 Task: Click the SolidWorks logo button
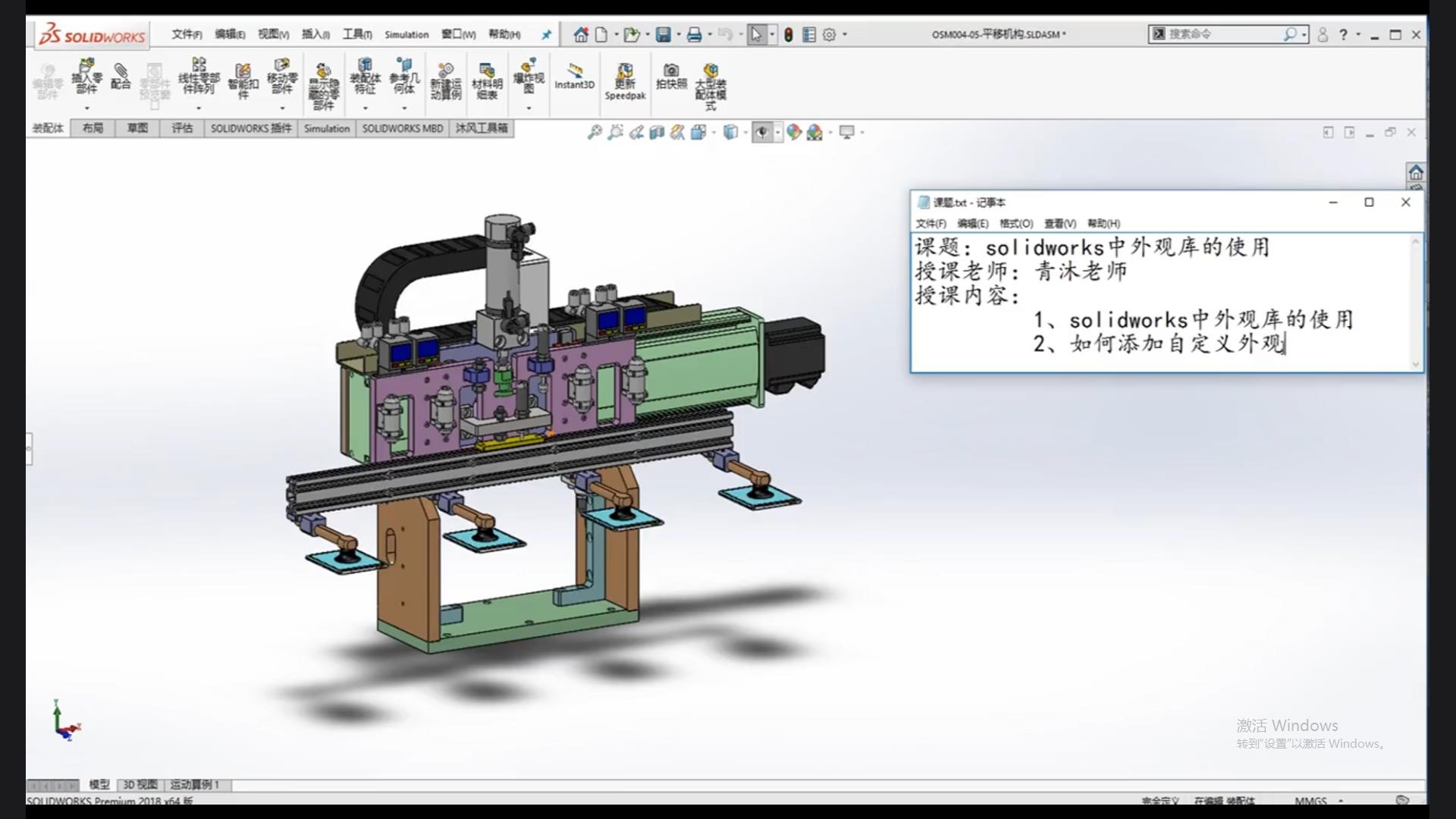[93, 36]
